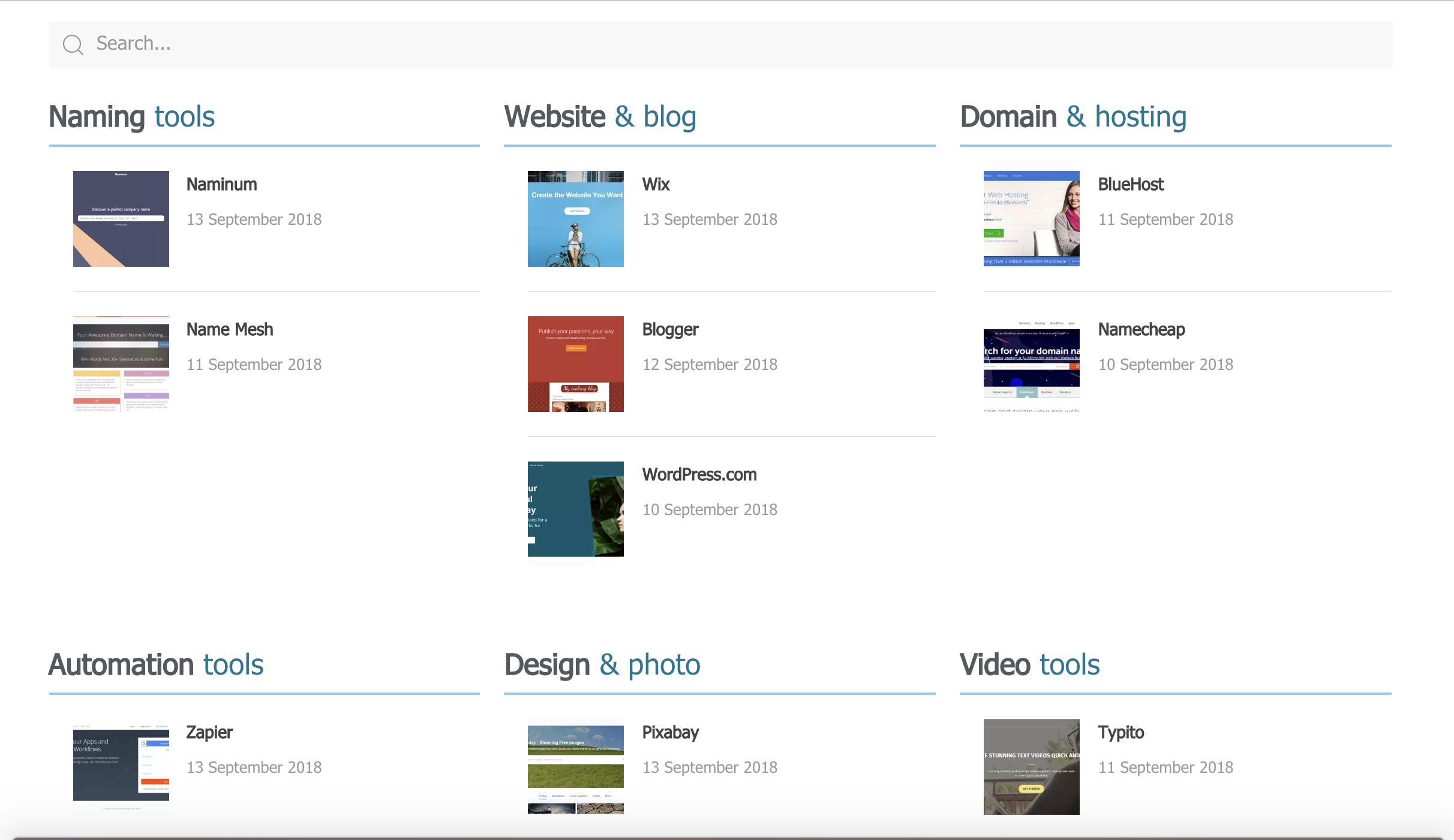
Task: Open the Wix article
Action: point(656,184)
